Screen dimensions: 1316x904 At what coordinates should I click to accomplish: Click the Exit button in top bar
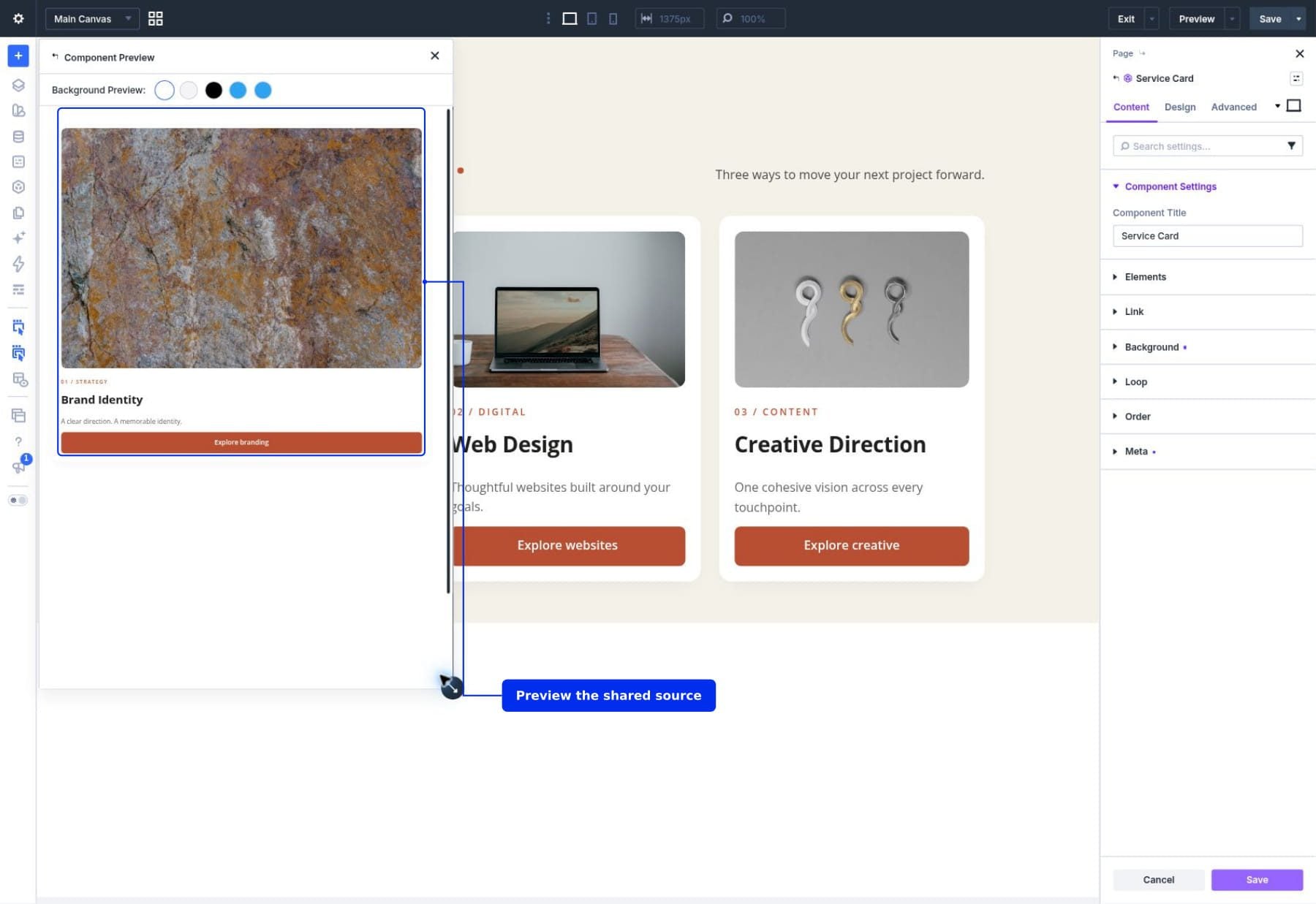pos(1126,18)
